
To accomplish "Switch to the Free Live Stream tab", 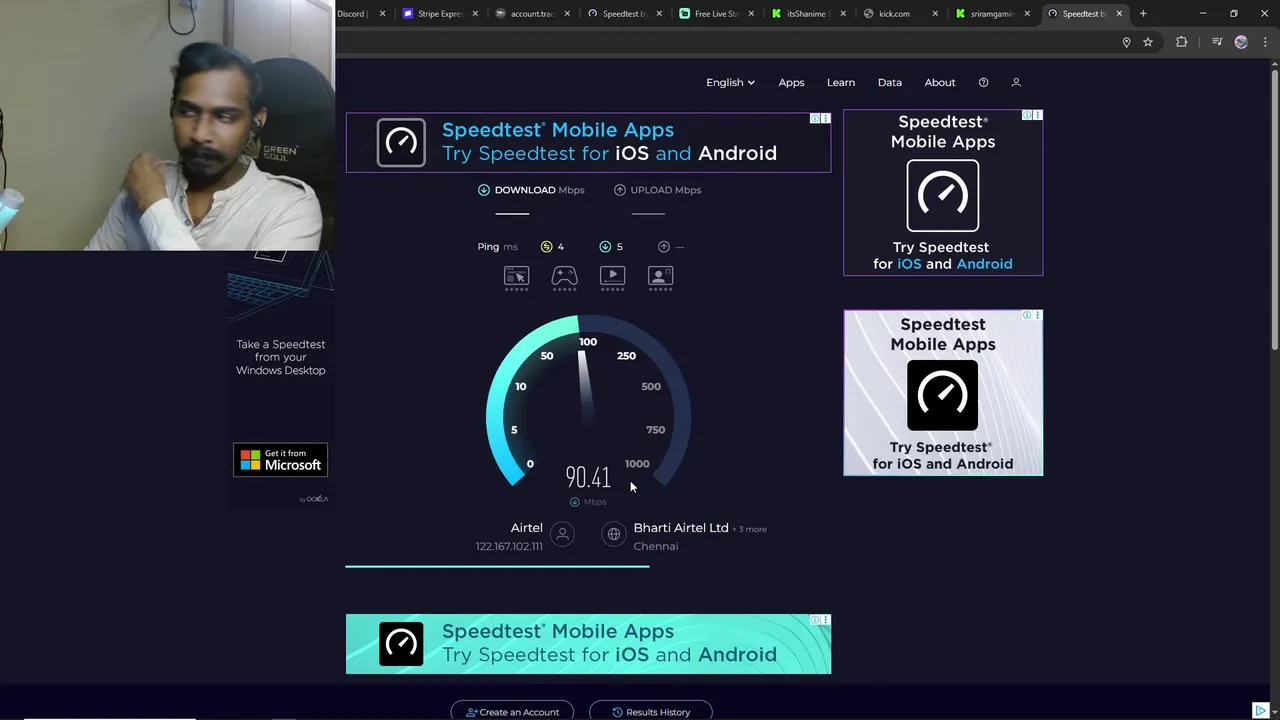I will pos(716,13).
